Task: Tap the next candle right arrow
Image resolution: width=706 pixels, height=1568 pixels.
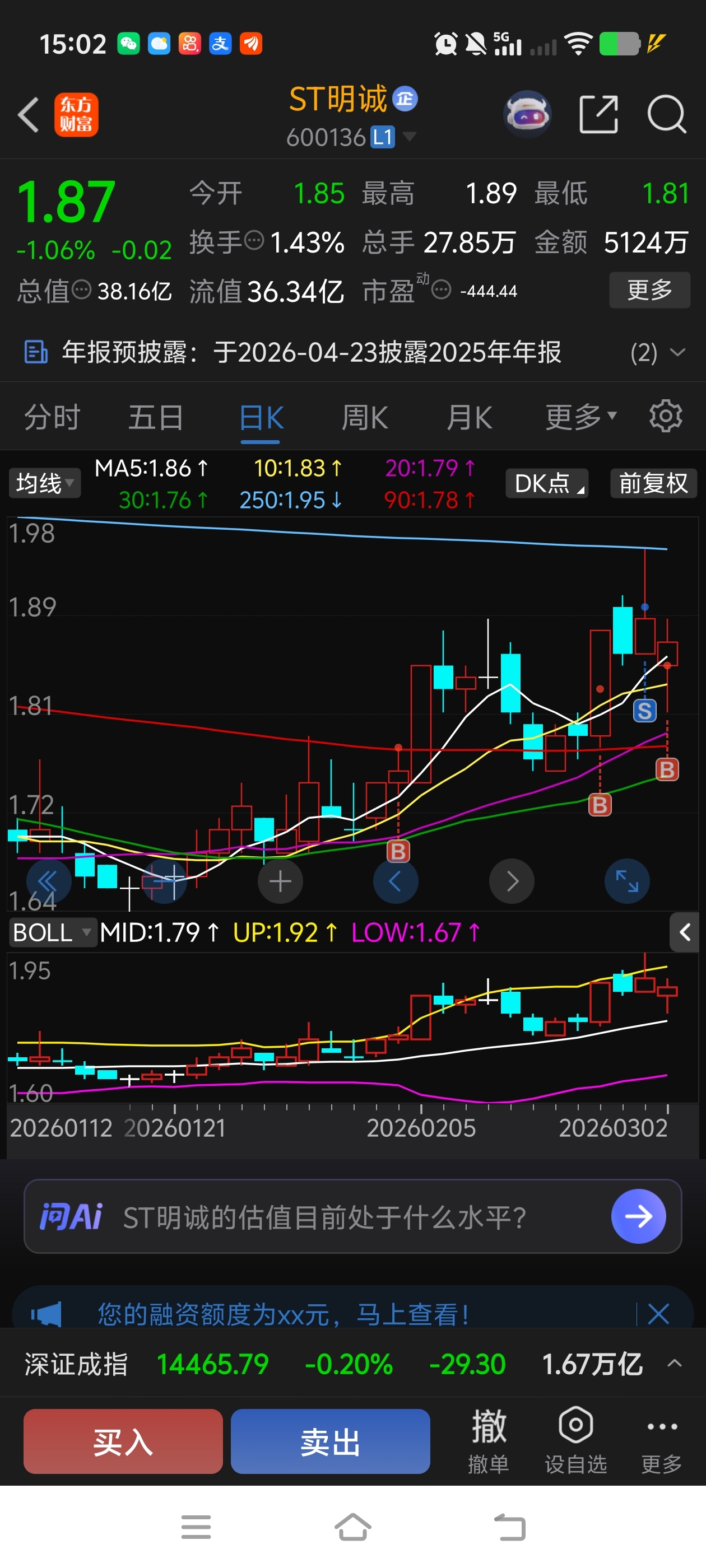Action: click(512, 881)
